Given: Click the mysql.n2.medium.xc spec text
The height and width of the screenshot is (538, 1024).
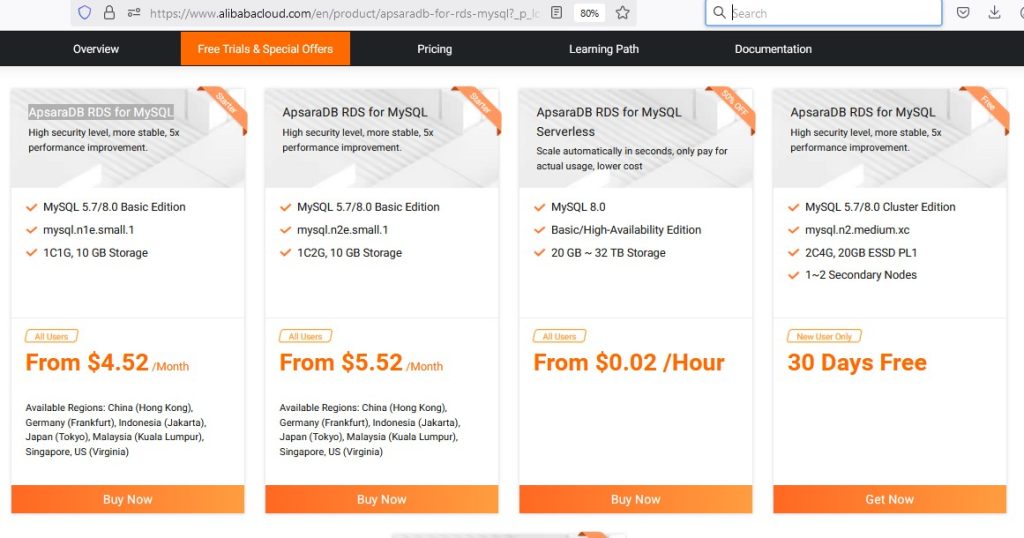Looking at the screenshot, I should point(857,230).
